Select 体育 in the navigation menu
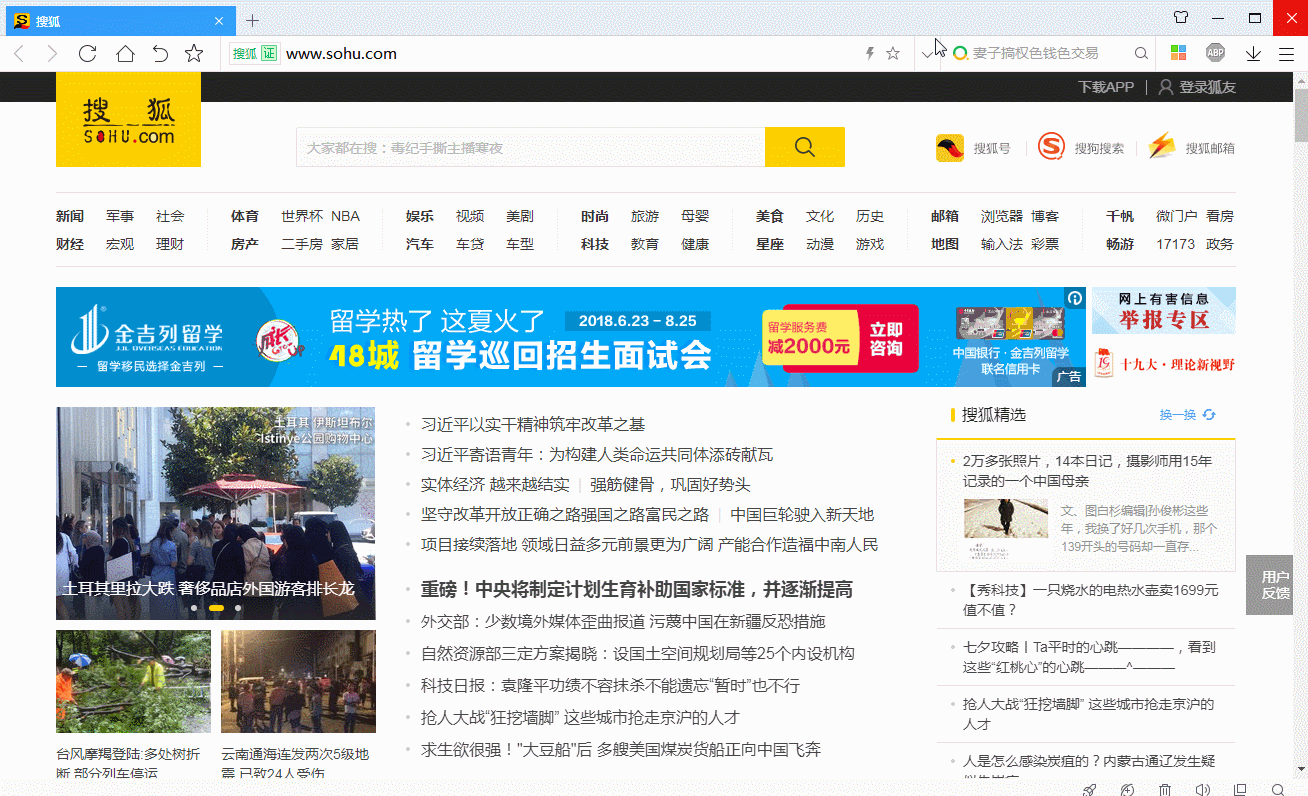1308x796 pixels. (x=244, y=216)
